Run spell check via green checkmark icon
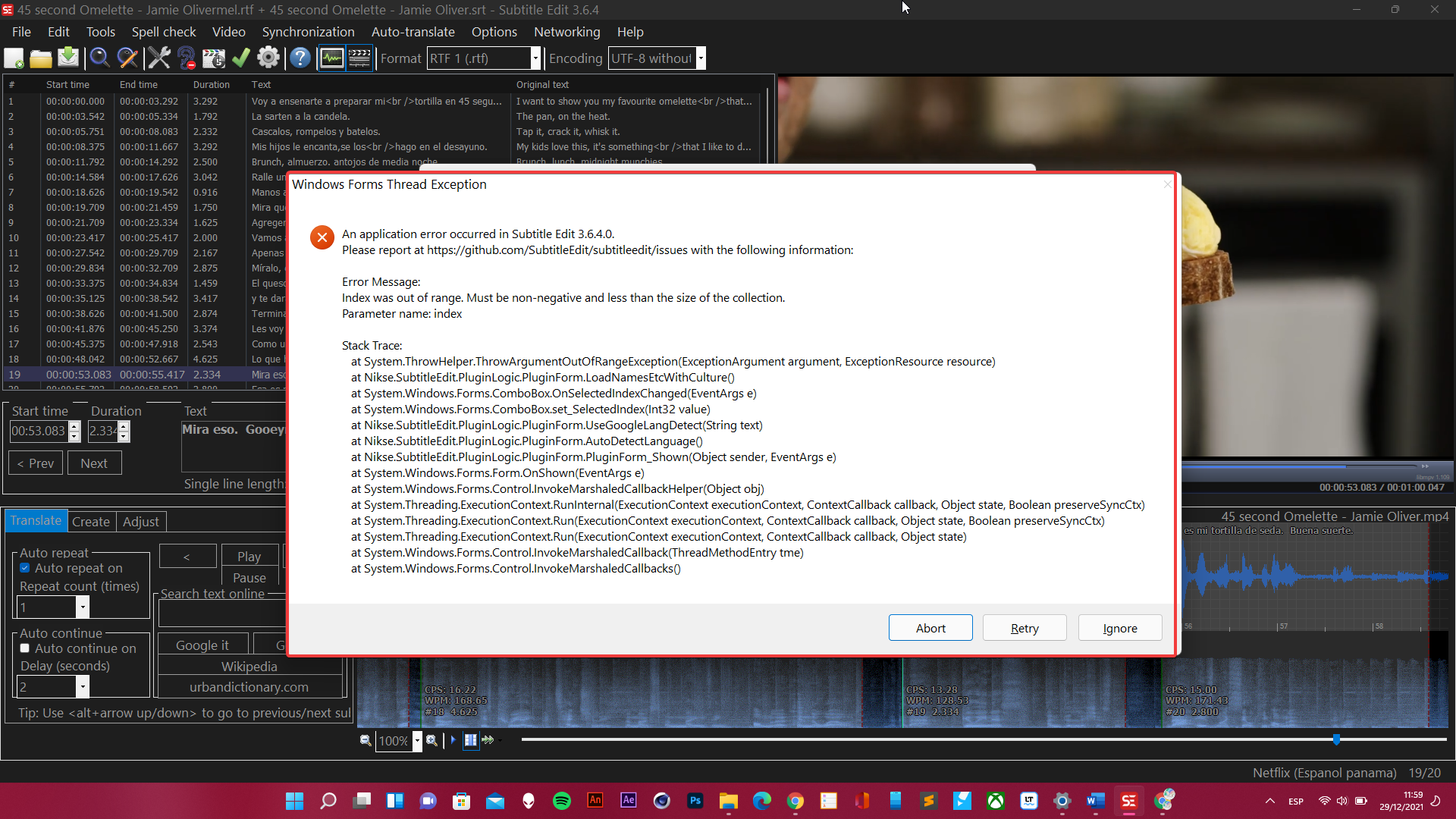1456x819 pixels. point(240,58)
